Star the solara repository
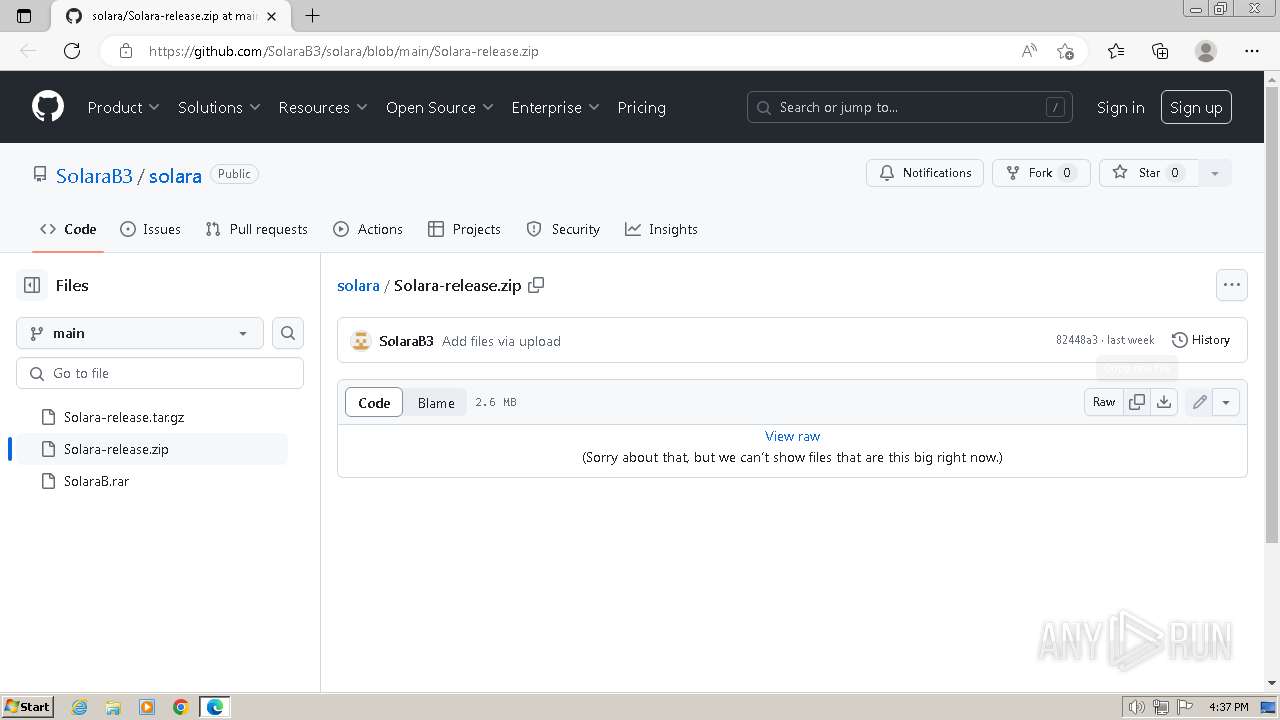 coord(1149,173)
